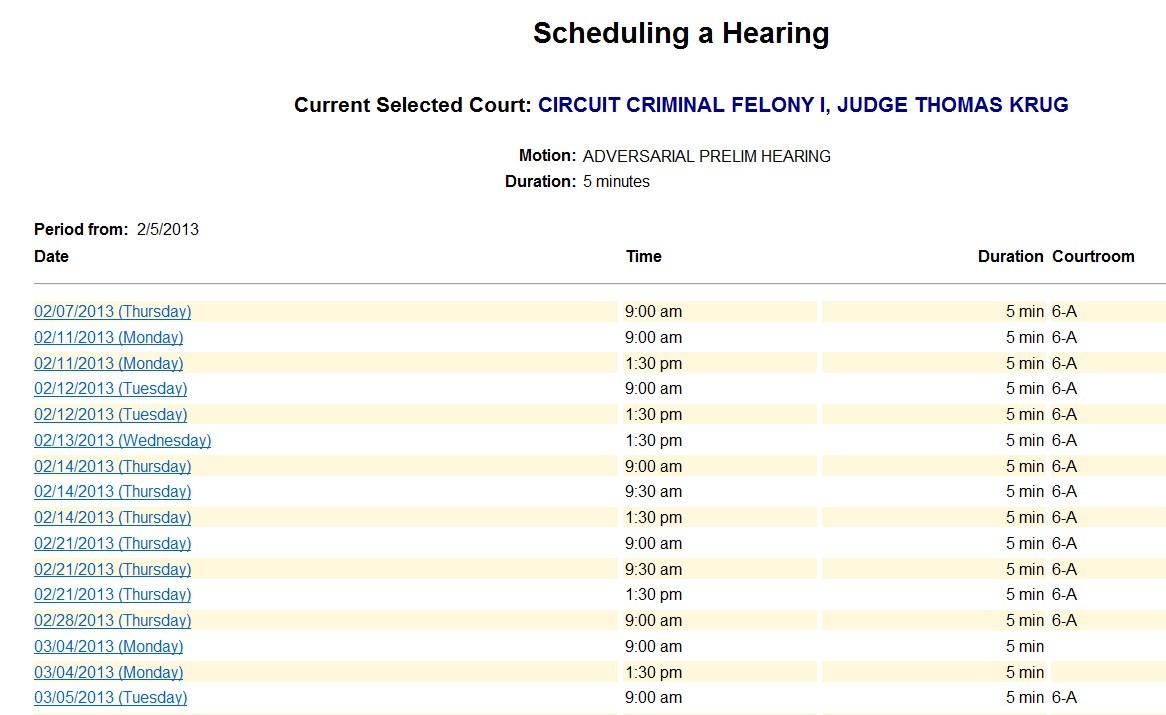Click the 02/13/2013 Wednesday date link
This screenshot has width=1166, height=715.
click(x=122, y=441)
